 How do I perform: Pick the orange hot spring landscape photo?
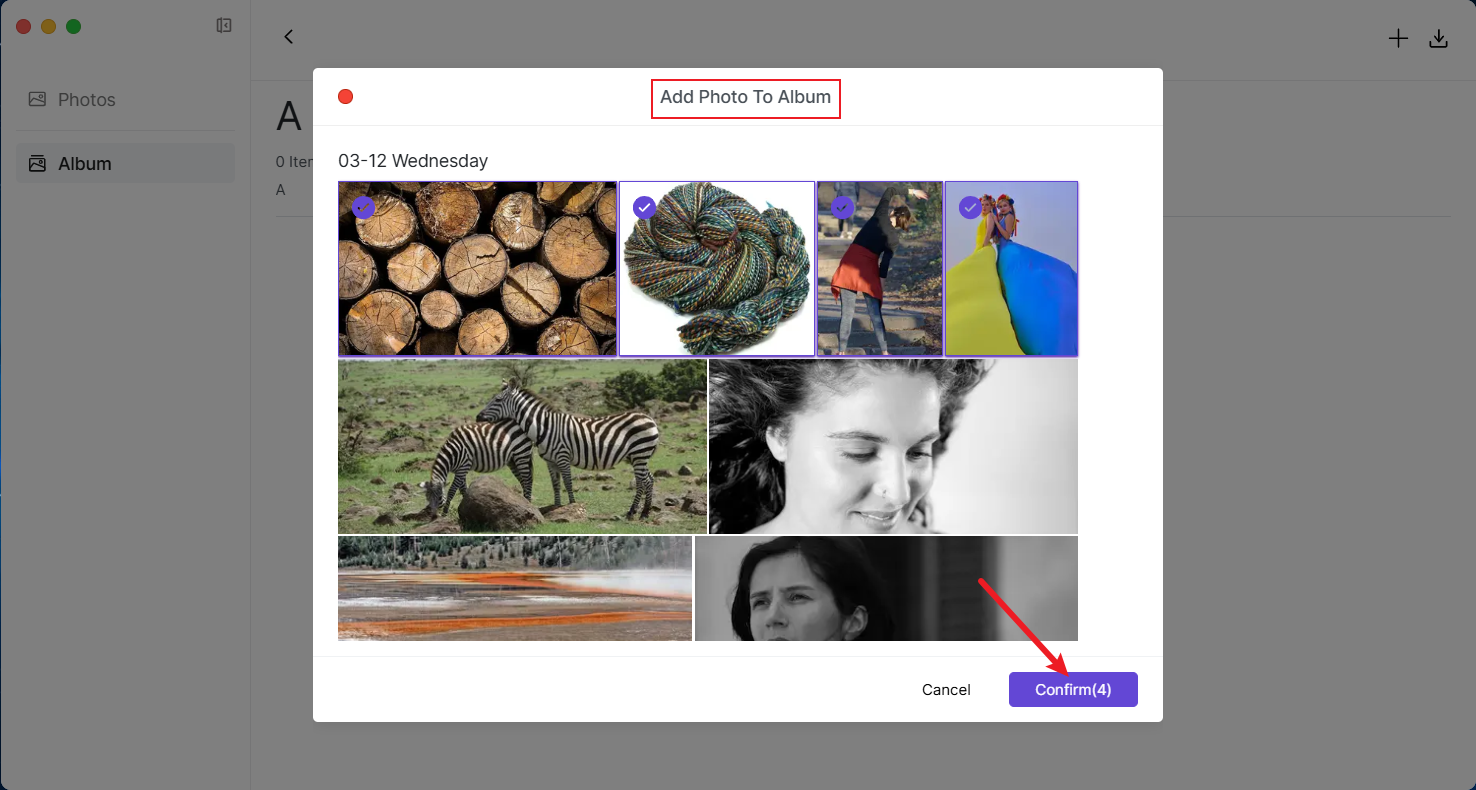(x=514, y=588)
